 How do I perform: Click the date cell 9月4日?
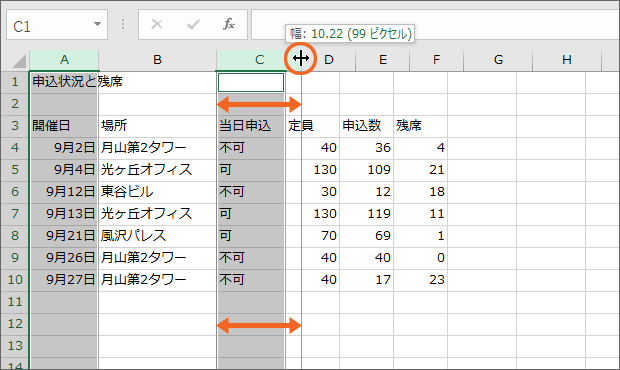(x=64, y=170)
